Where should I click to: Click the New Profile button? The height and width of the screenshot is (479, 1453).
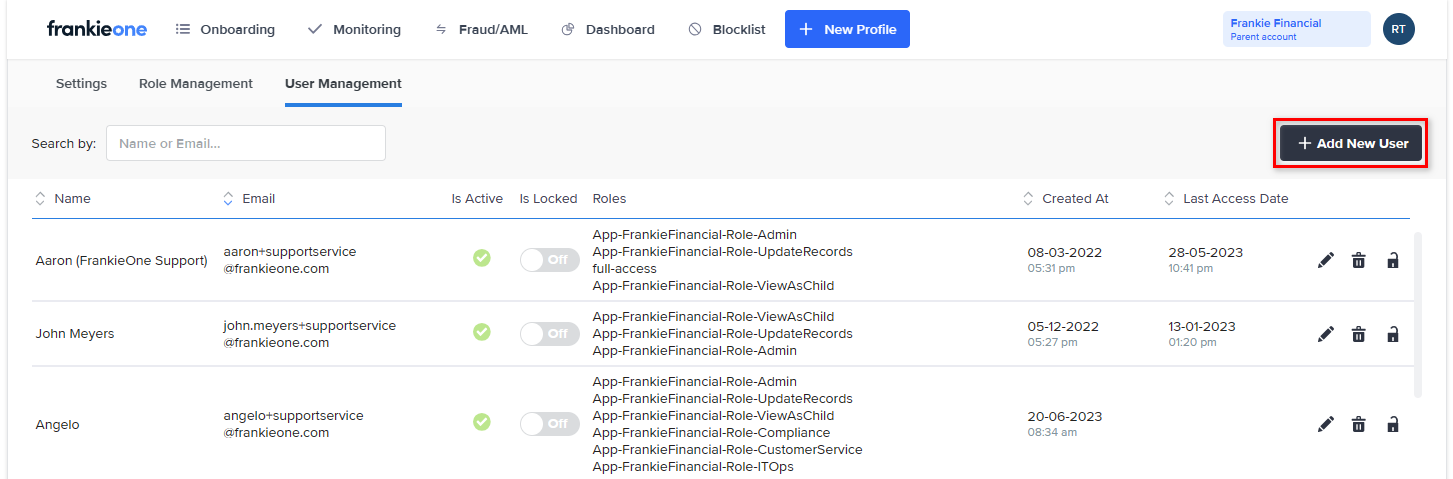point(847,30)
